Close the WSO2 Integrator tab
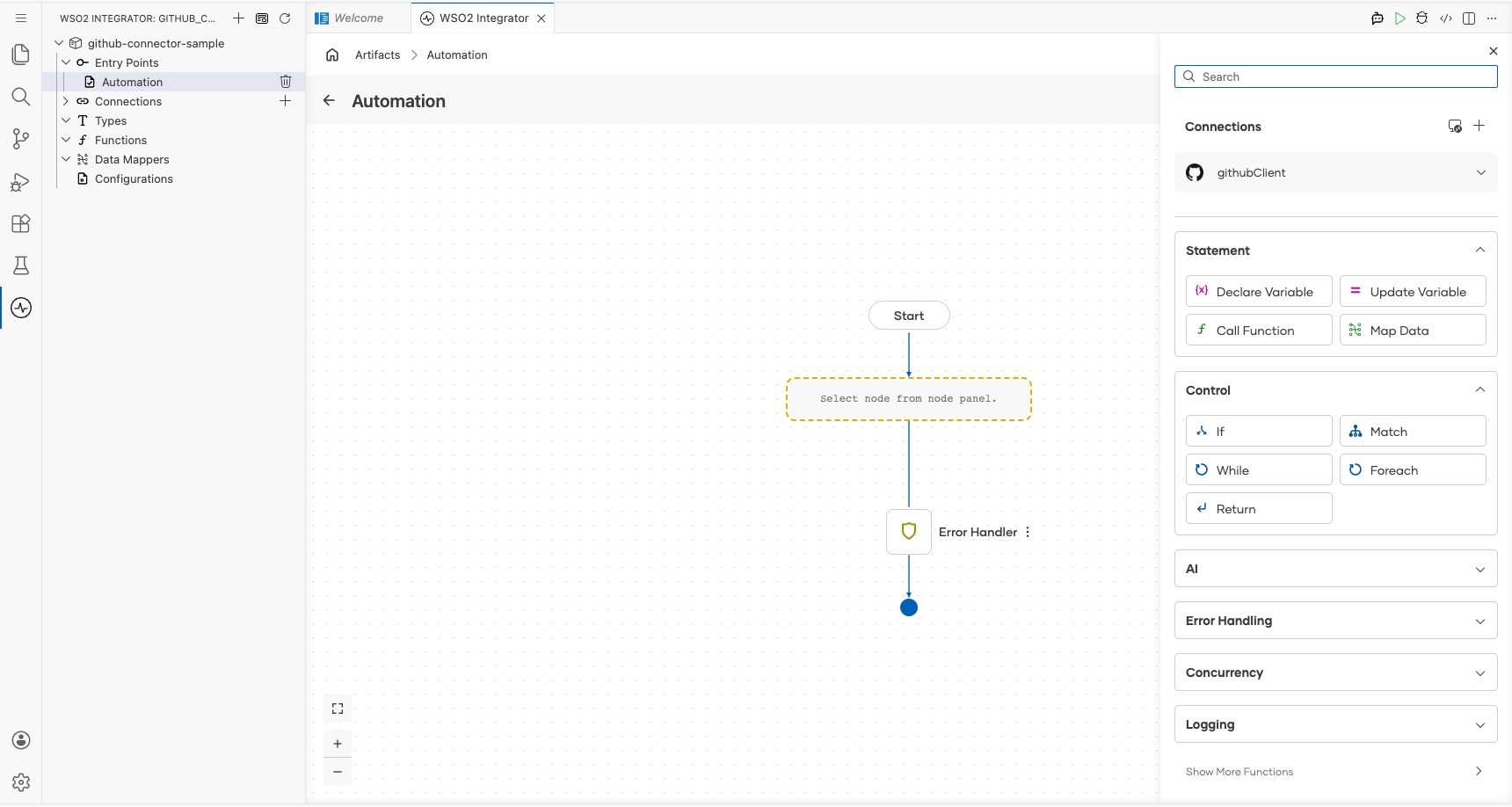Screen dimensions: 1512x807 542,18
